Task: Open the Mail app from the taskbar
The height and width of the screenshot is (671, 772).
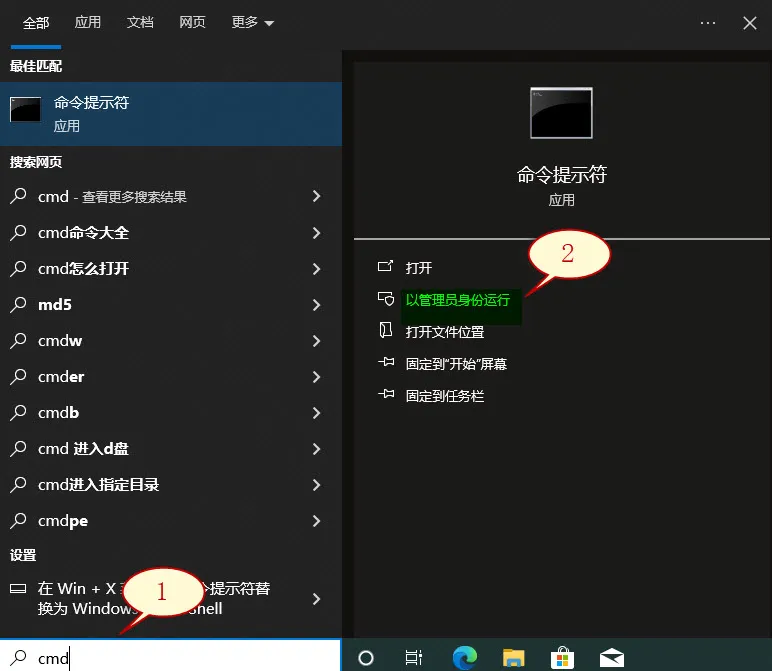Action: pyautogui.click(x=612, y=657)
